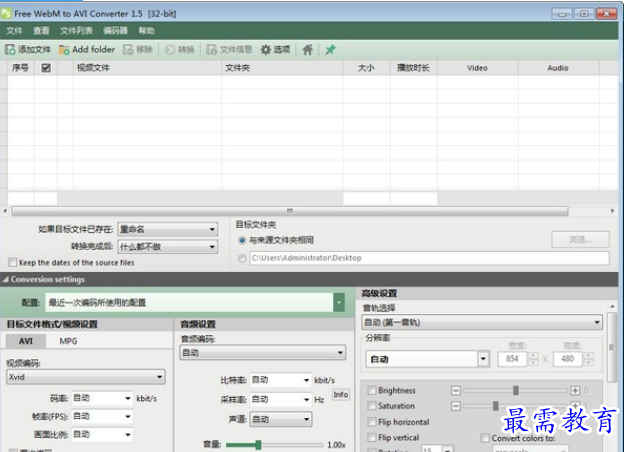Sort by the Video column header
This screenshot has height=452, width=625.
tap(478, 68)
